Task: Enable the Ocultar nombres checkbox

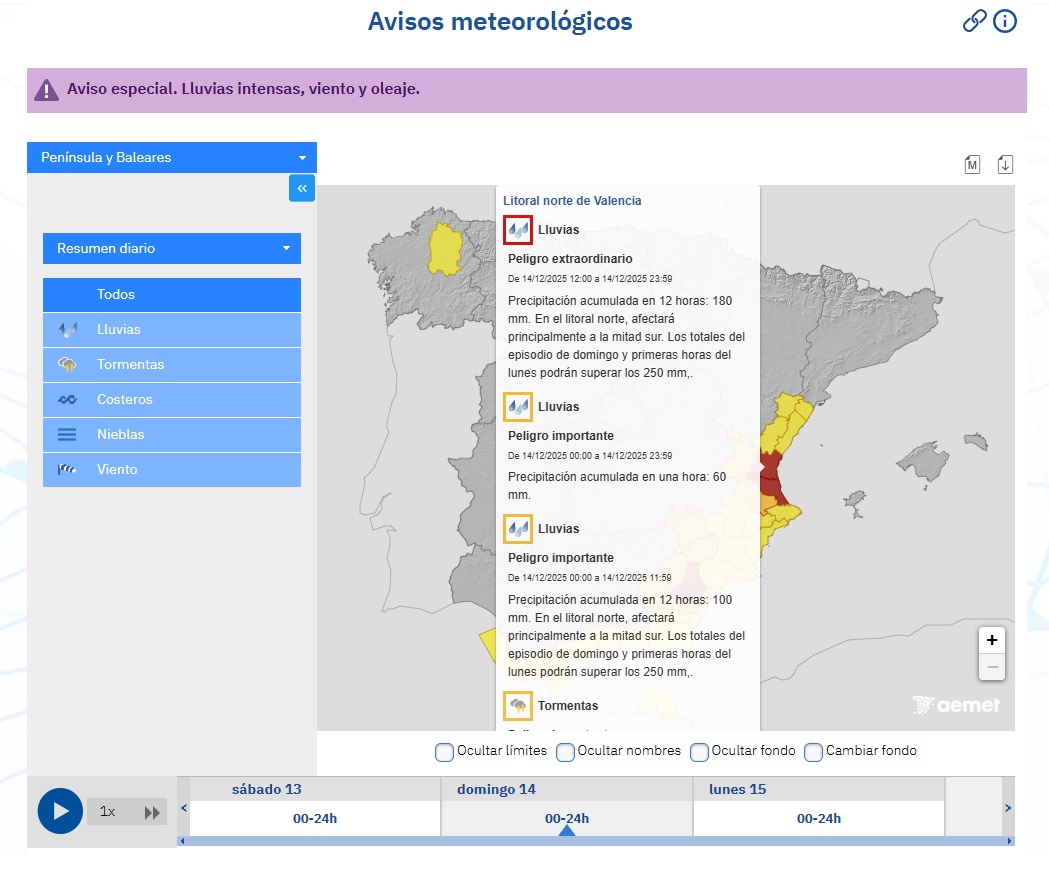Action: pos(566,751)
